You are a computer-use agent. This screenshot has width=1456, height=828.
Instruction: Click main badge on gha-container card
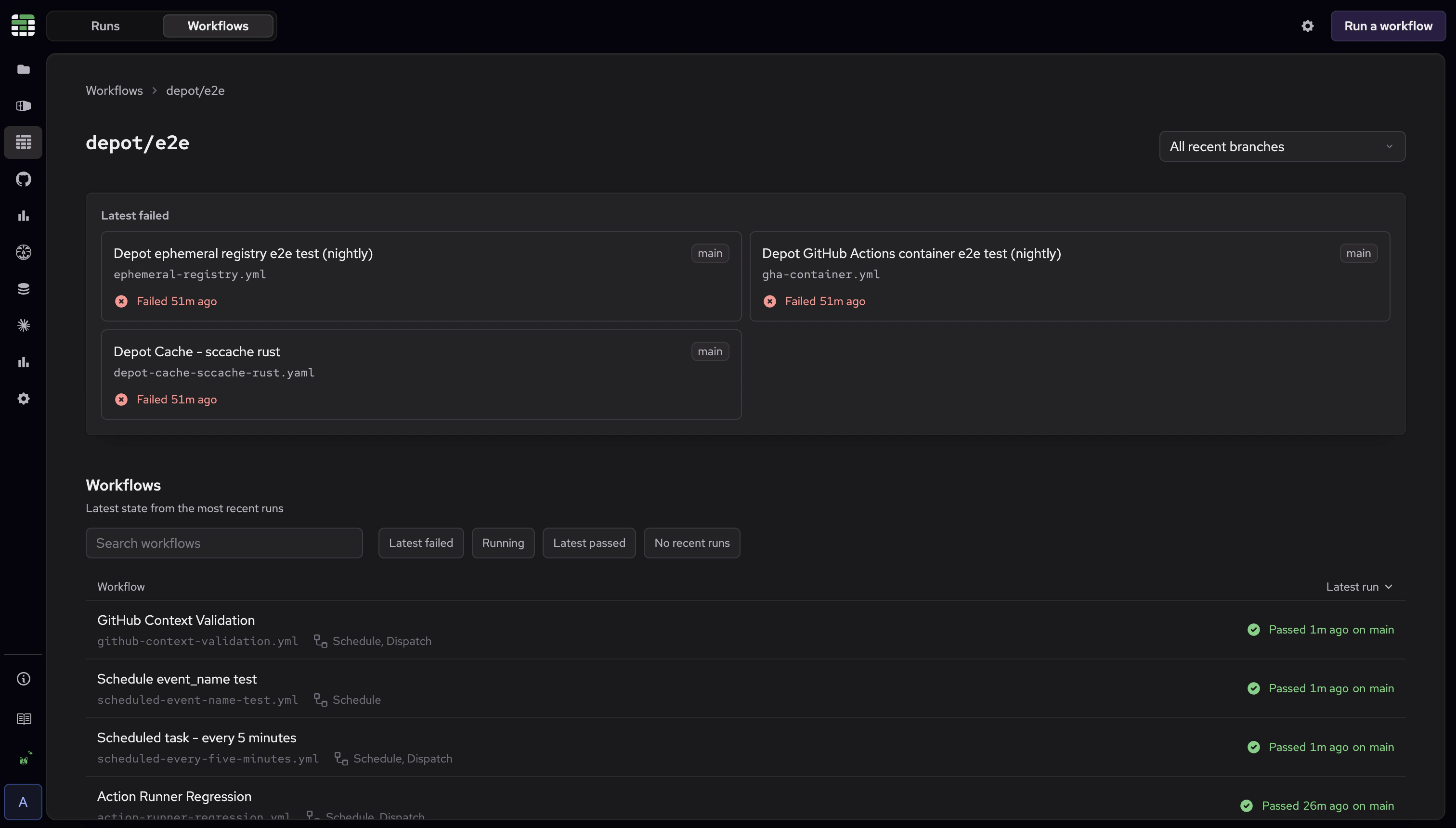tap(1358, 253)
